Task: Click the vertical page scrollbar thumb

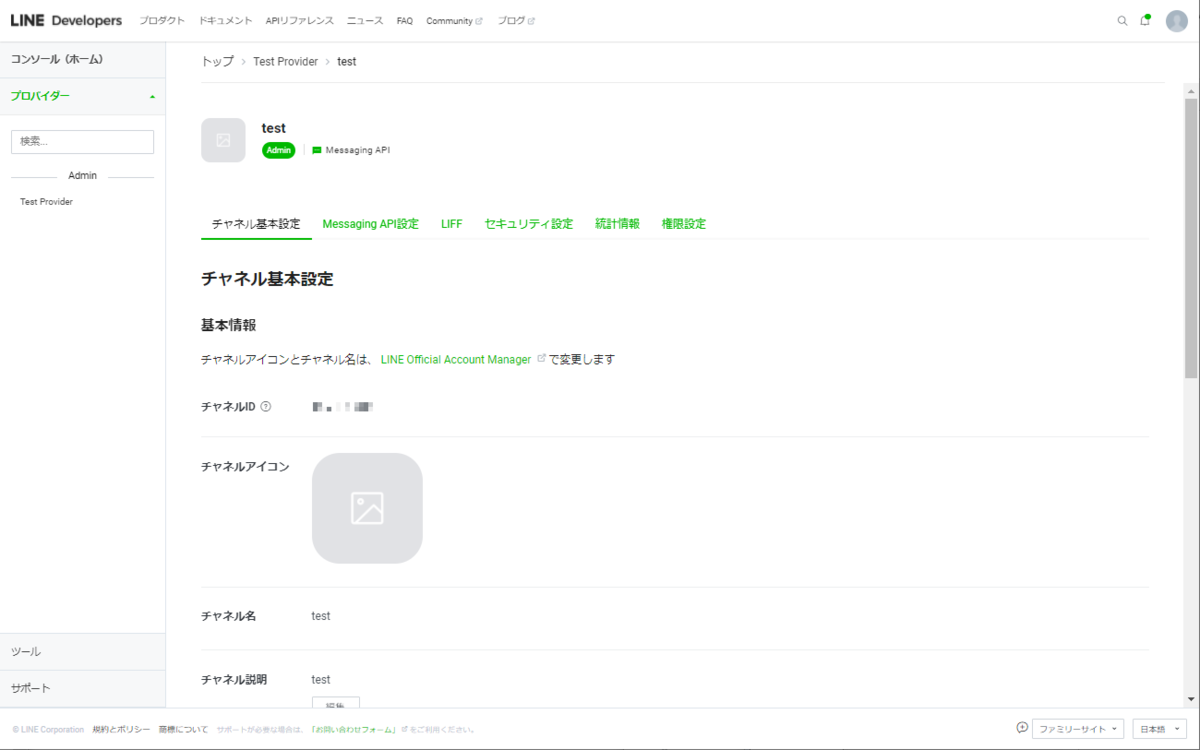Action: point(1191,238)
